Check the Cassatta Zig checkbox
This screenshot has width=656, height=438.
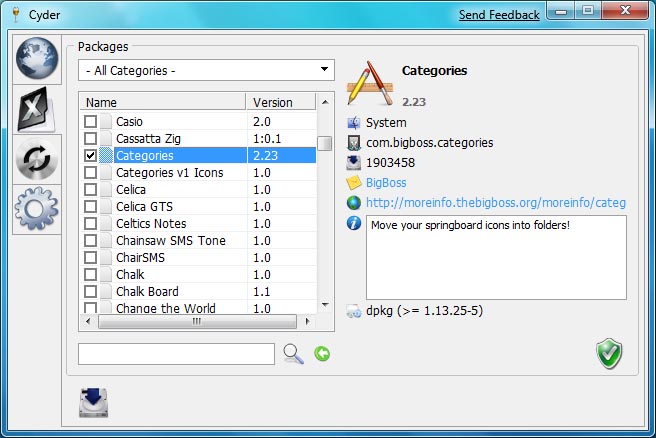[90, 138]
